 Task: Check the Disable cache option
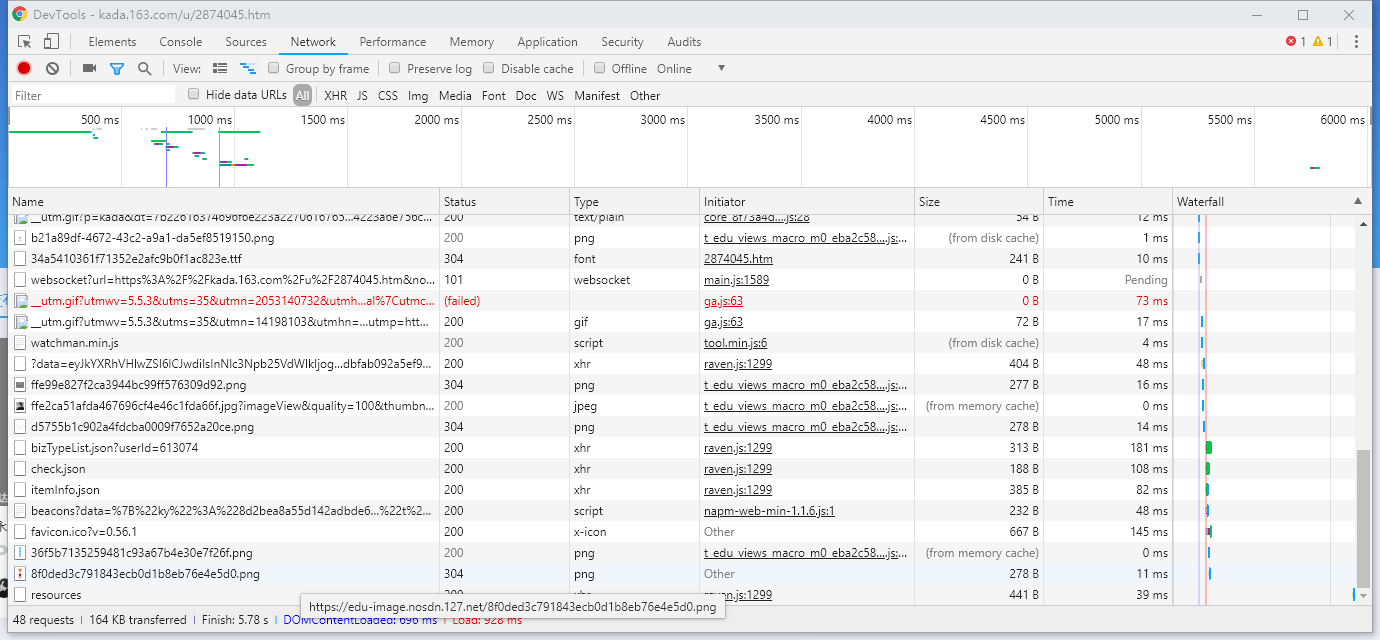coord(489,68)
